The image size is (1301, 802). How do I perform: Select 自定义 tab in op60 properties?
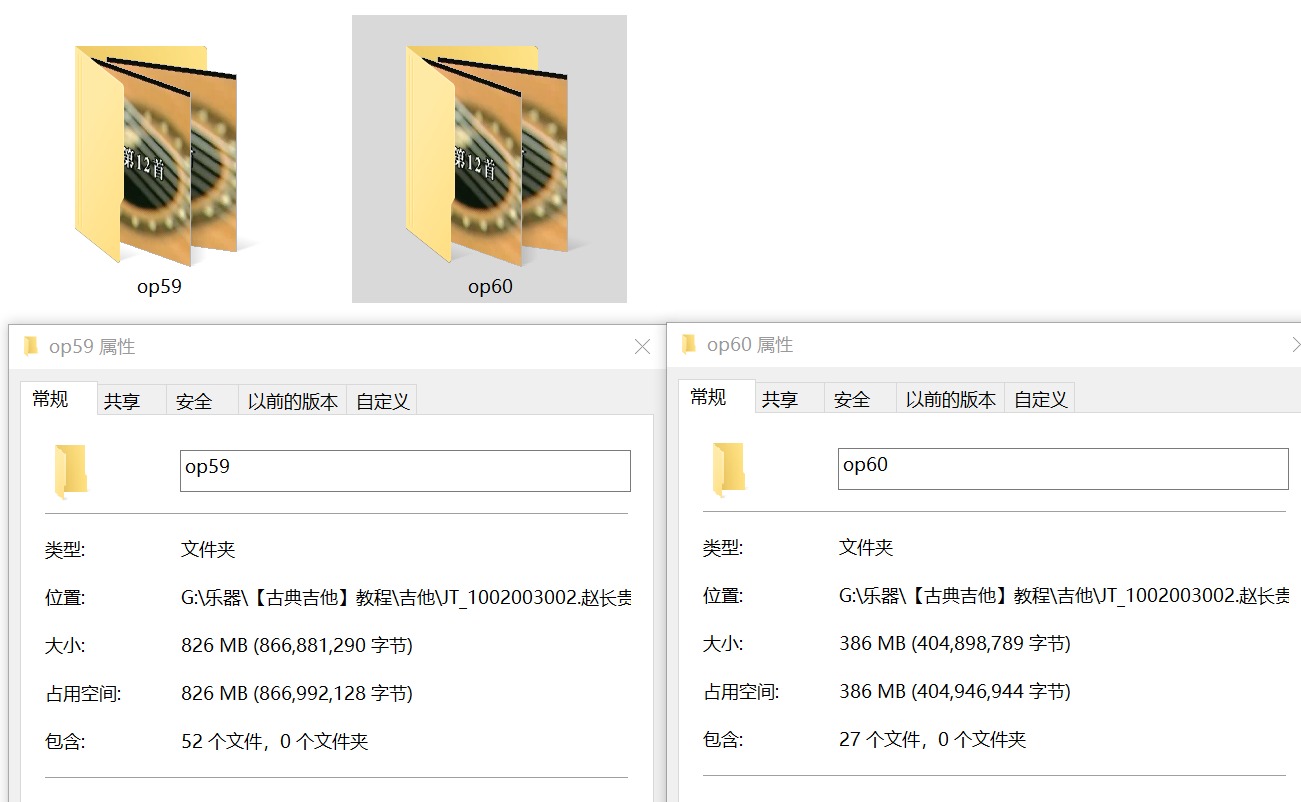coord(1041,400)
